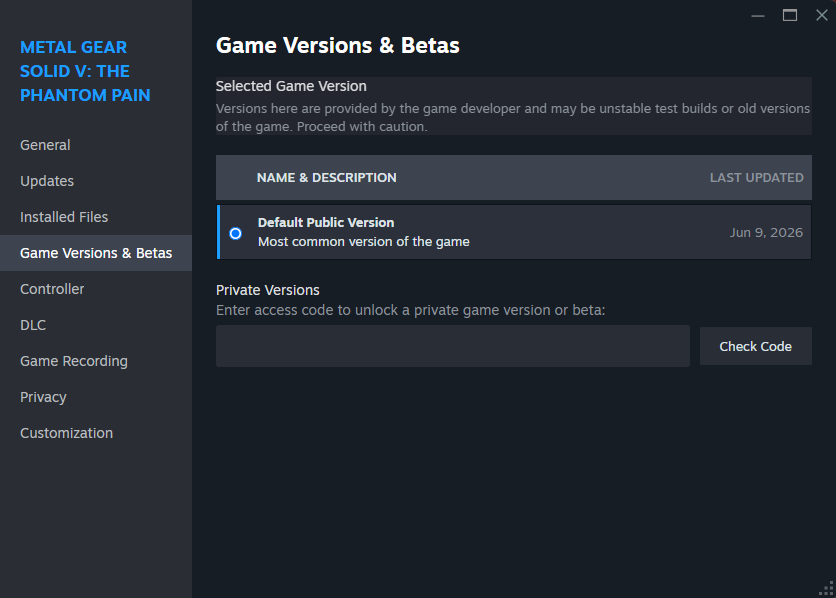Select Game Versions & Betas section
The width and height of the screenshot is (836, 598).
click(x=96, y=253)
